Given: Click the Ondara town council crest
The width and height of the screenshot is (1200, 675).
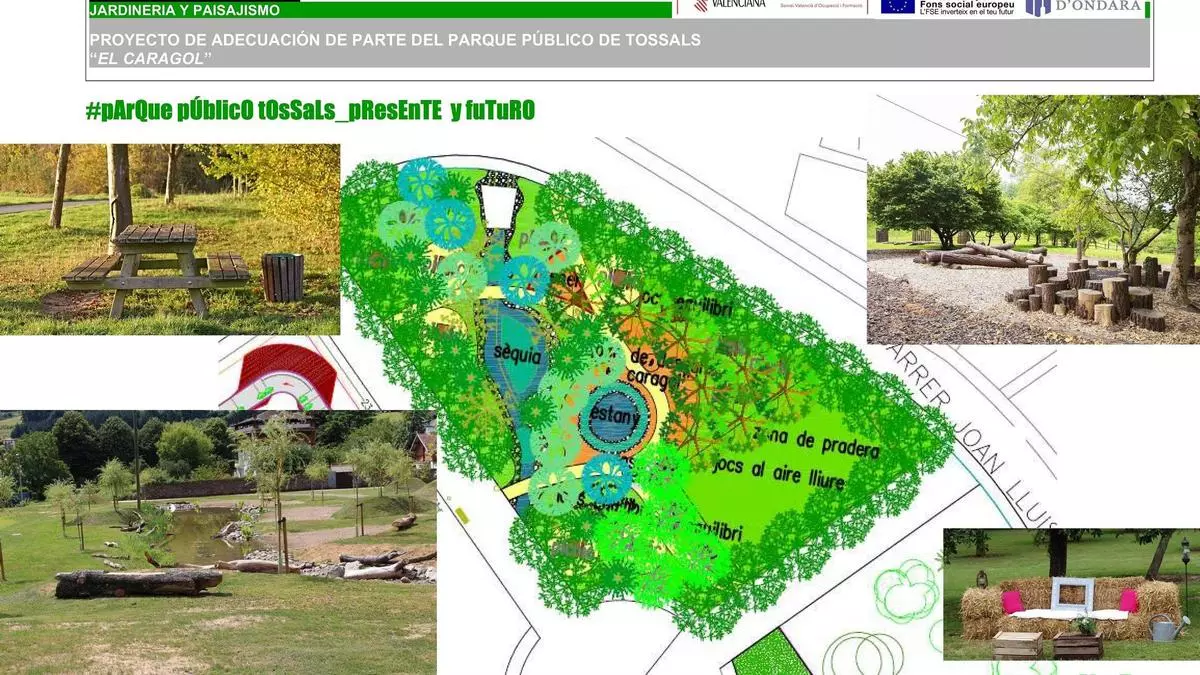Looking at the screenshot, I should [x=1037, y=6].
